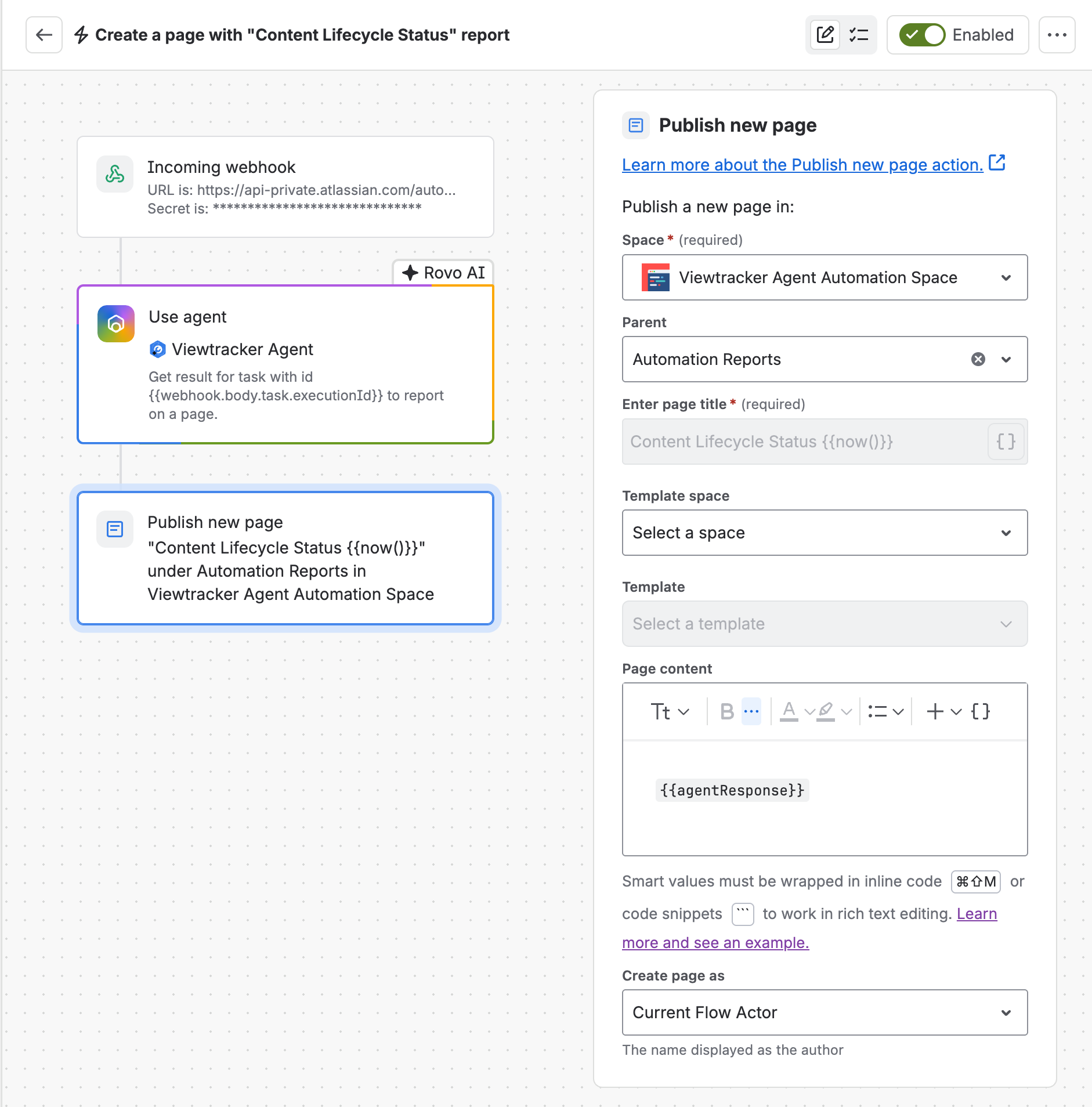This screenshot has height=1107, width=1092.
Task: Click the inline code shortcut key badge
Action: pos(976,882)
